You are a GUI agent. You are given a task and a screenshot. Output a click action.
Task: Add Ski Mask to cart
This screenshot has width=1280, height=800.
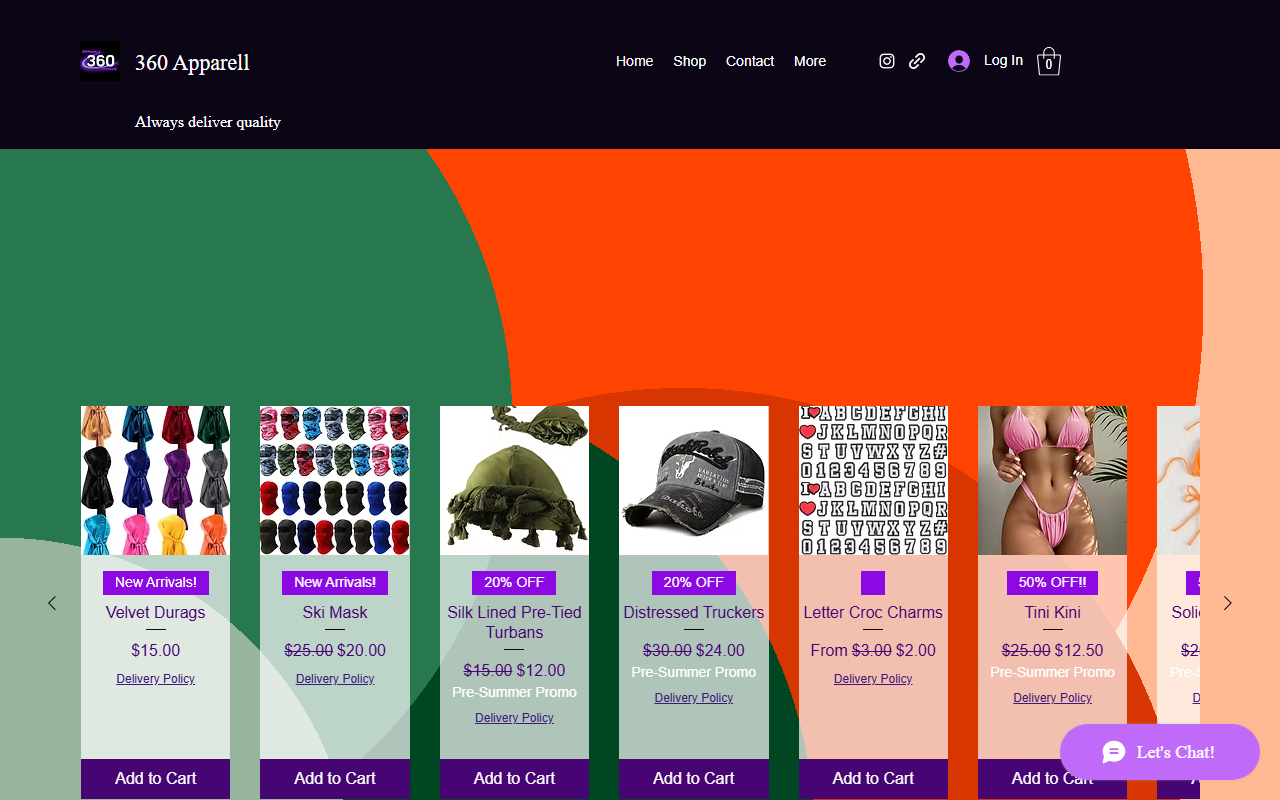pyautogui.click(x=335, y=778)
